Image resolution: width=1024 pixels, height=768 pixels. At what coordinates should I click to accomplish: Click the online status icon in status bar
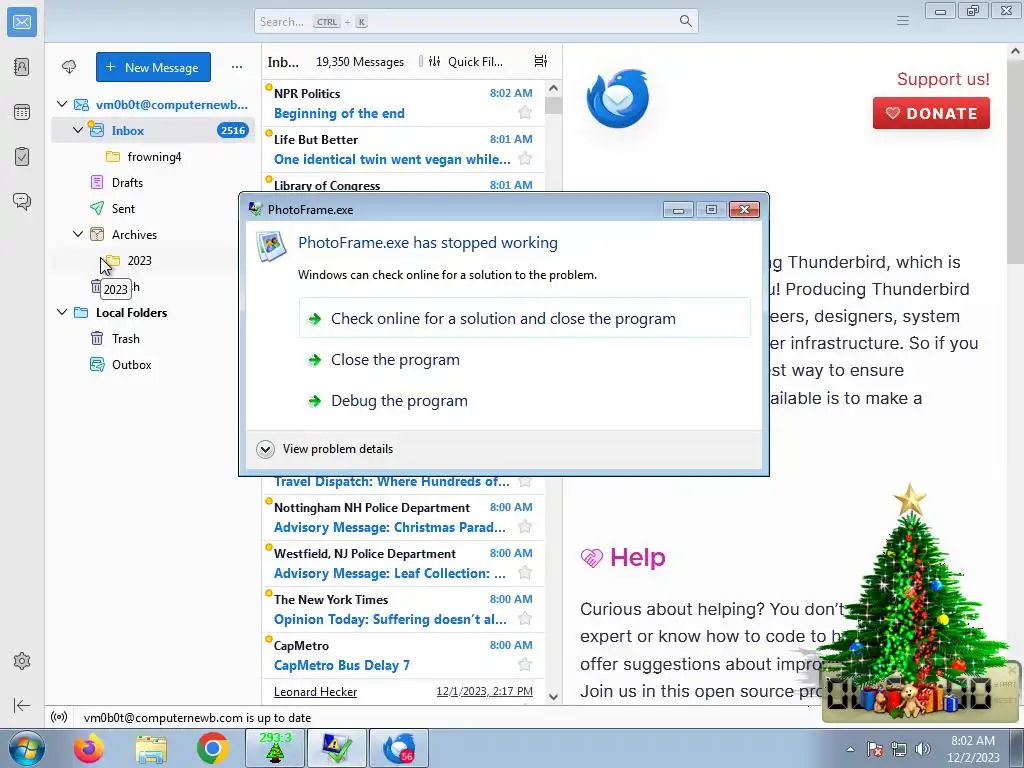(x=59, y=717)
